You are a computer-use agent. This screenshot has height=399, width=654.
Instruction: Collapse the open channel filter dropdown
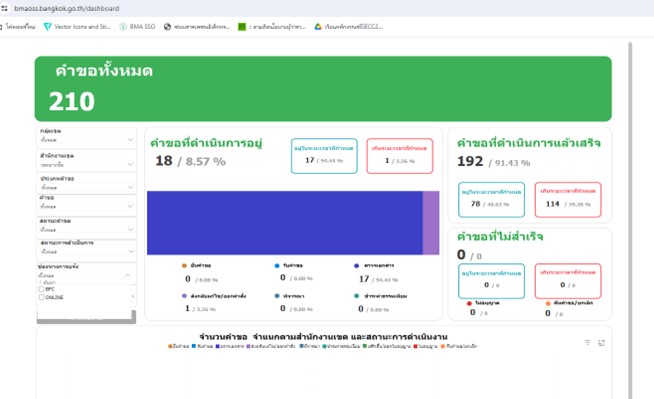(128, 275)
